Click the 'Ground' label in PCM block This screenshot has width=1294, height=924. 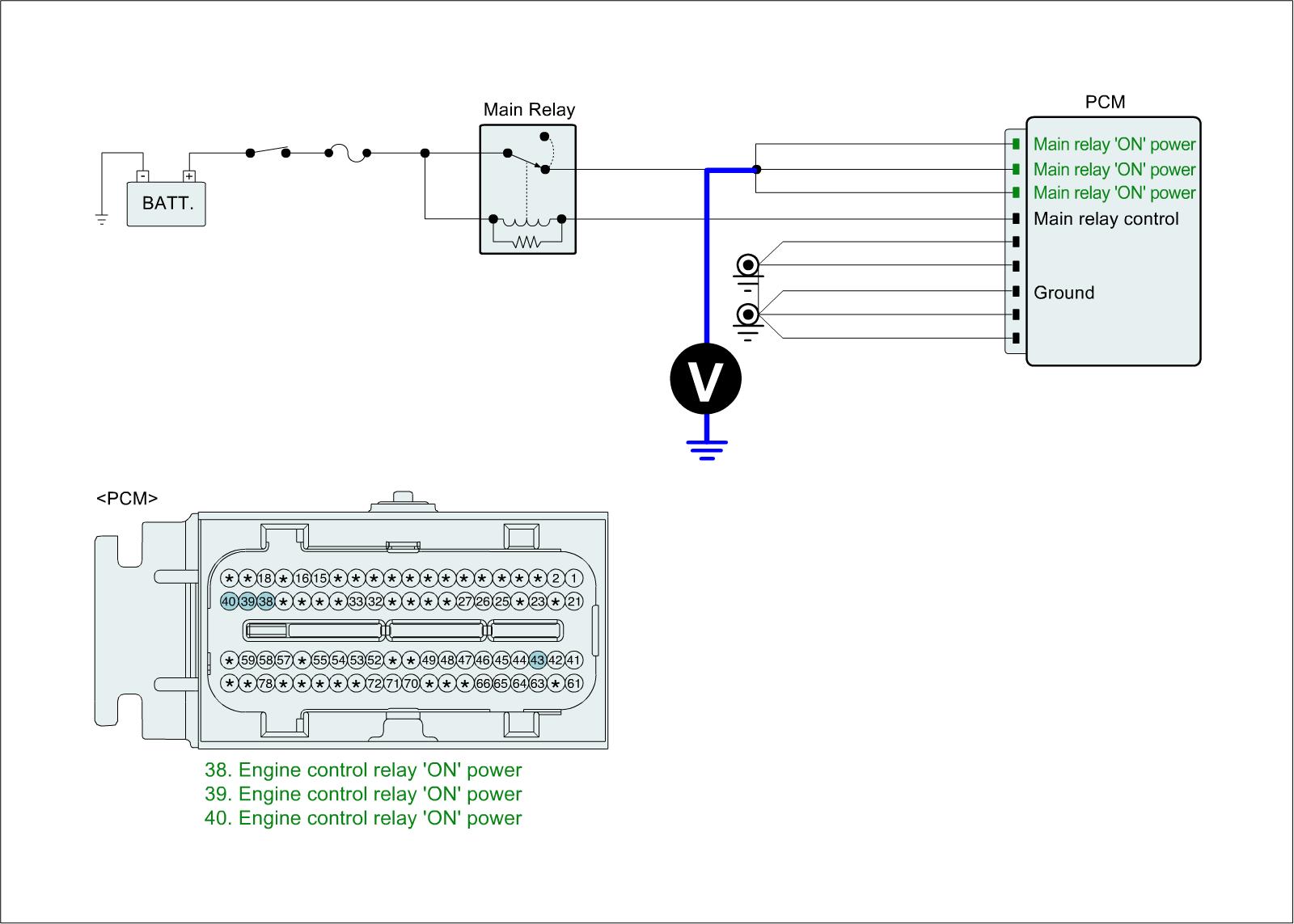tap(1064, 293)
